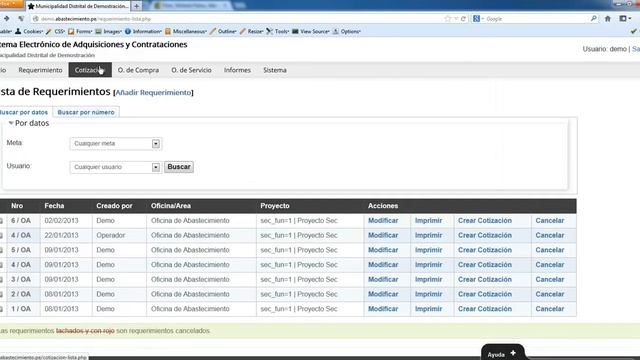Click Crear Cotización in the Operador row
The height and width of the screenshot is (360, 640).
484,235
